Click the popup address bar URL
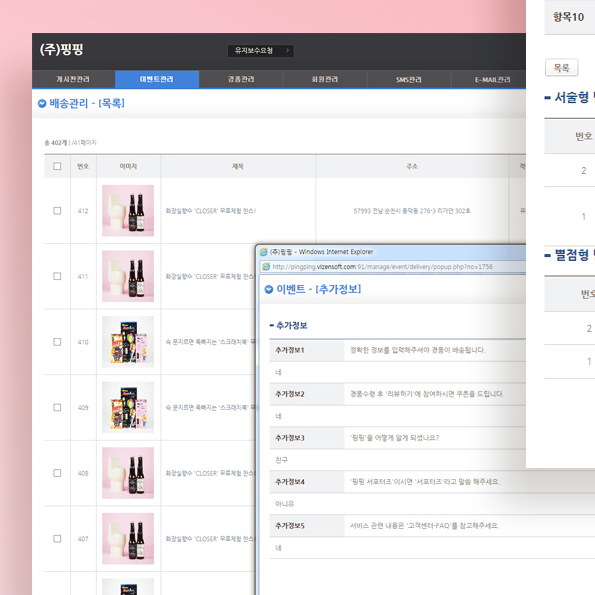 tap(382, 267)
